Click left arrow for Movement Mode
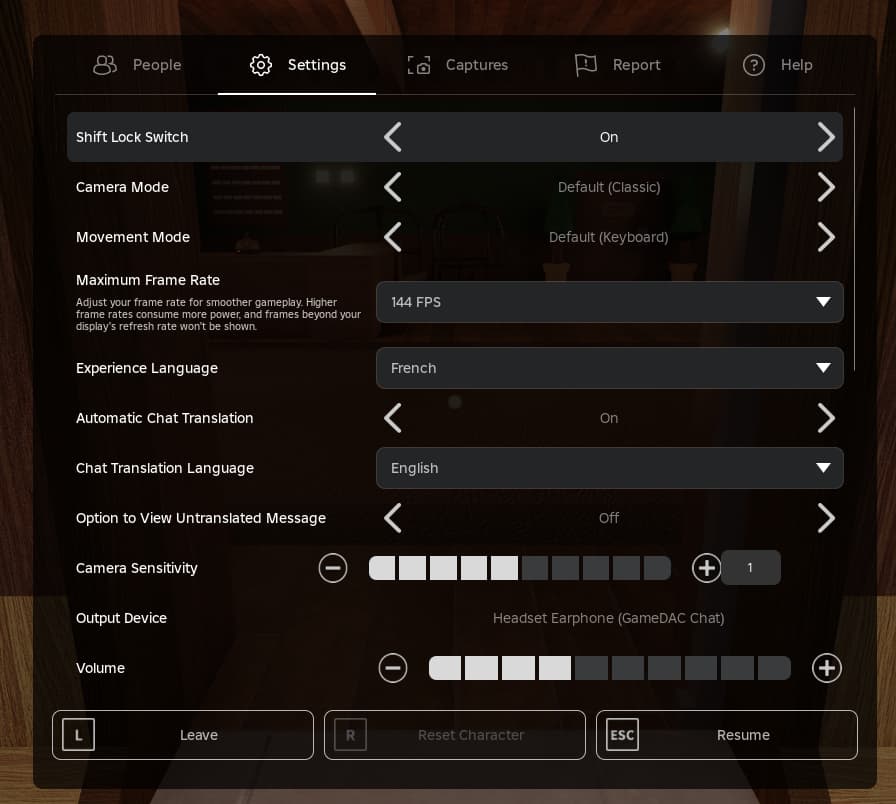896x804 pixels. pos(393,237)
